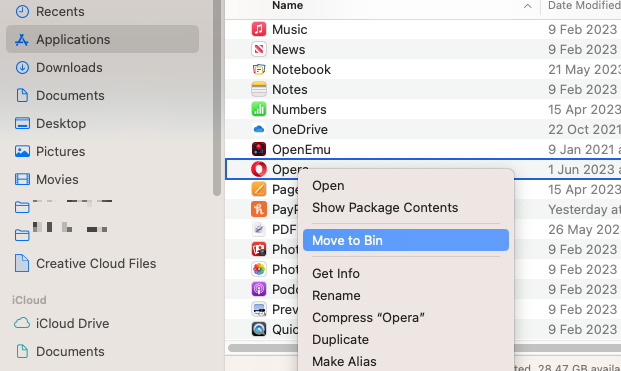Click the Photo Booth app icon
The height and width of the screenshot is (371, 621).
coord(259,249)
